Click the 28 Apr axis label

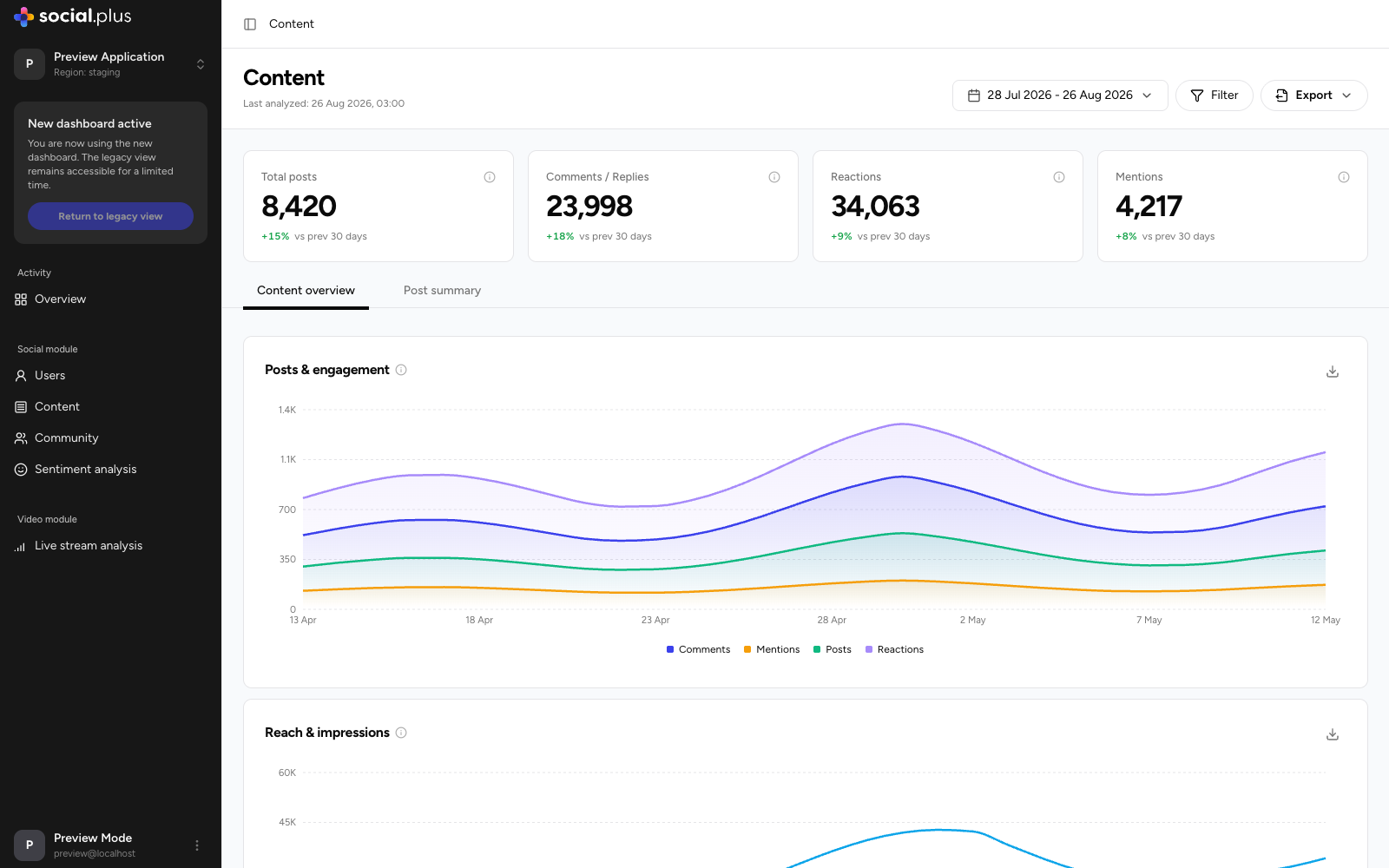point(832,620)
